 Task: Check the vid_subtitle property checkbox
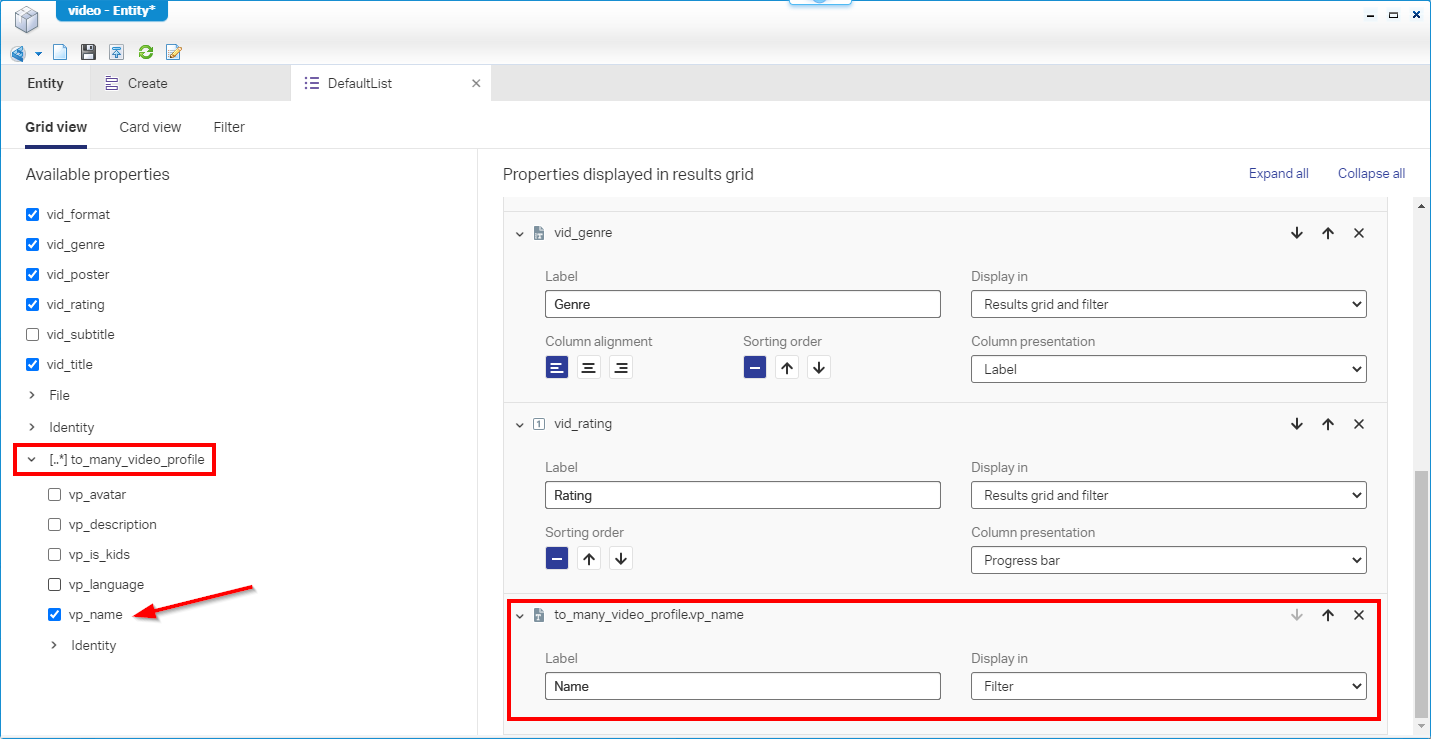[33, 334]
